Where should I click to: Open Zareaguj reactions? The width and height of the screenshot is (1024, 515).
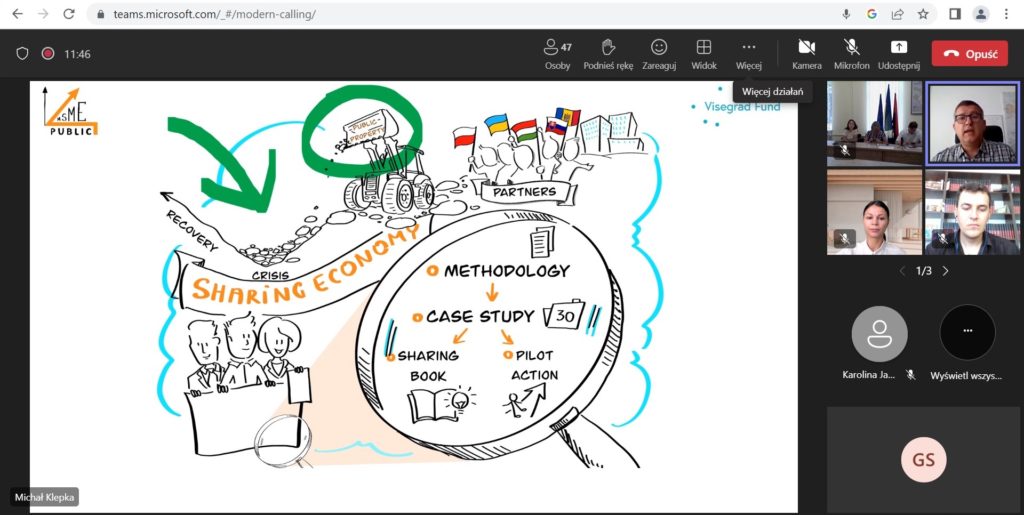(659, 54)
